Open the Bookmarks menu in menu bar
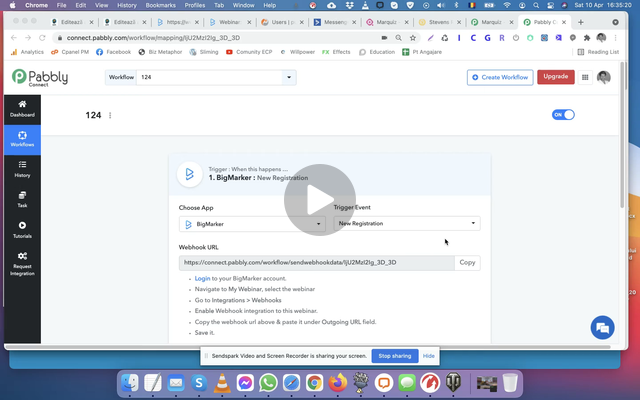The image size is (640, 400). coord(160,5)
